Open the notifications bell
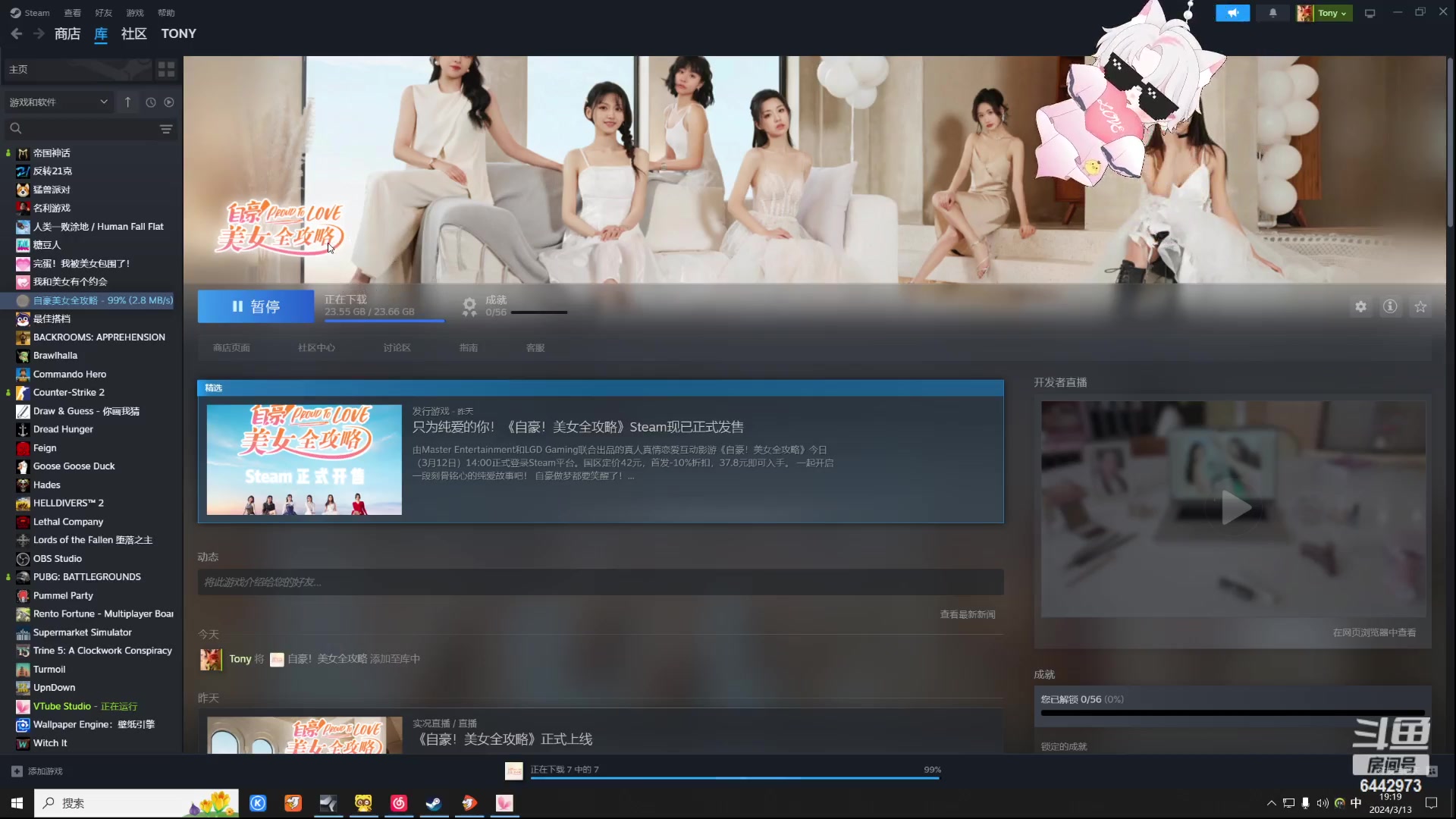 click(1272, 13)
